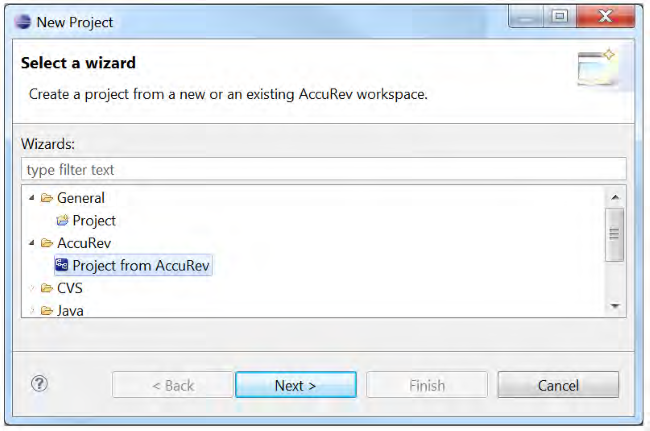This screenshot has height=431, width=650.
Task: Click the Project wizard icon
Action: [x=62, y=221]
